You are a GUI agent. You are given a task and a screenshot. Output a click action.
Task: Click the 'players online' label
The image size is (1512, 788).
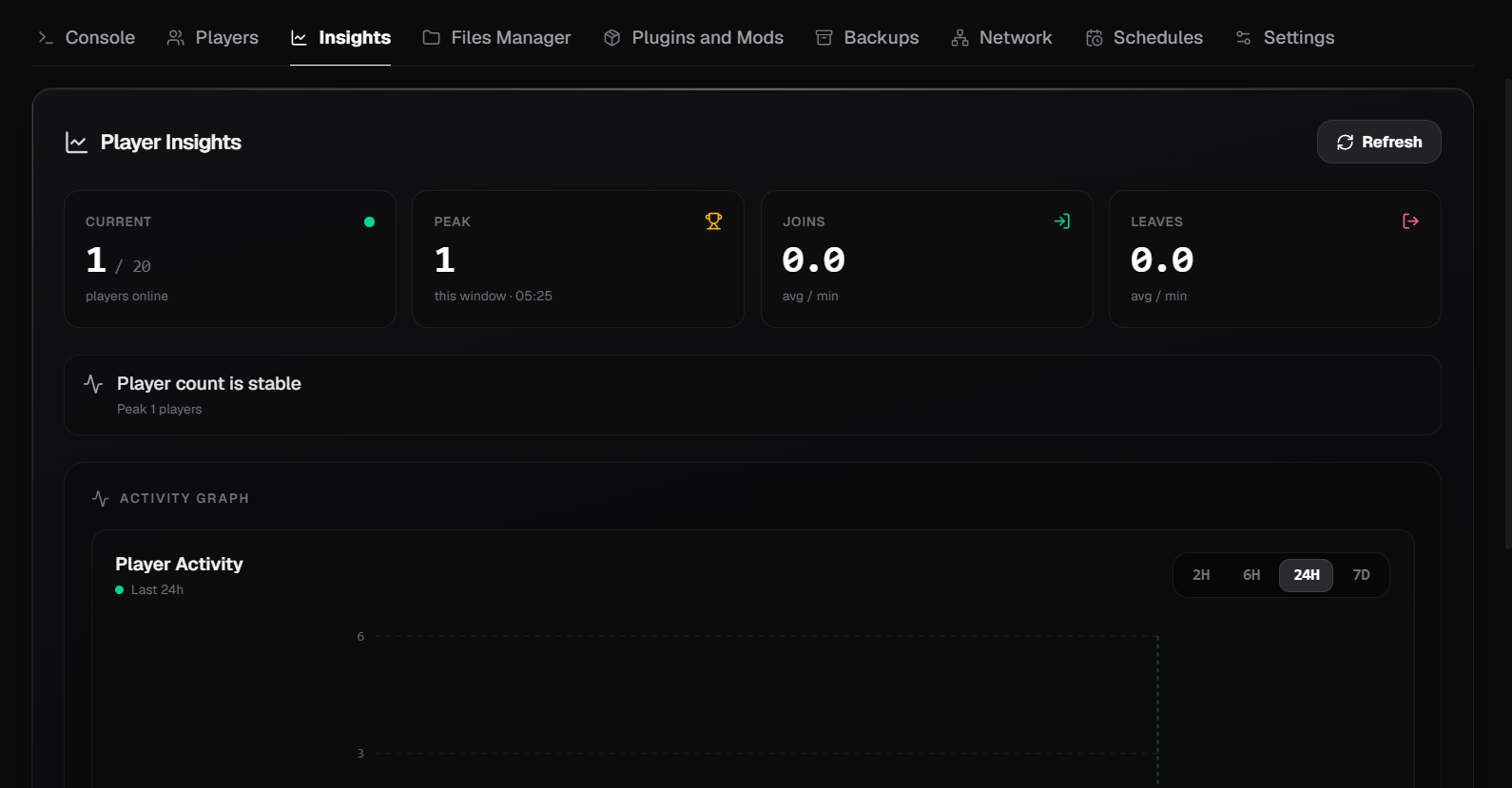tap(126, 296)
